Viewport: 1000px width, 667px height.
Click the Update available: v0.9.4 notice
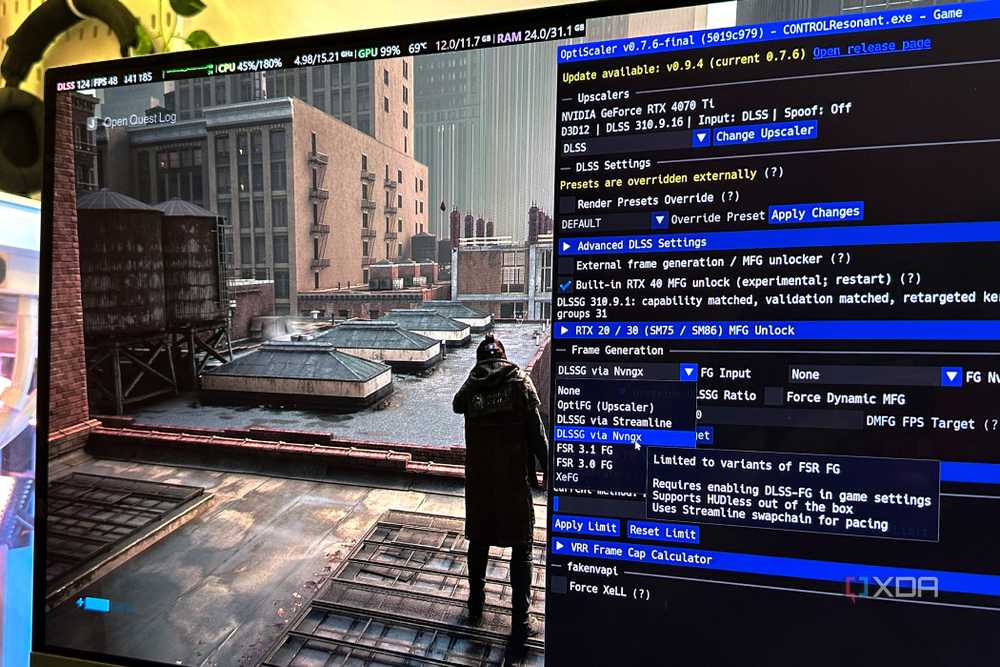pyautogui.click(x=684, y=66)
